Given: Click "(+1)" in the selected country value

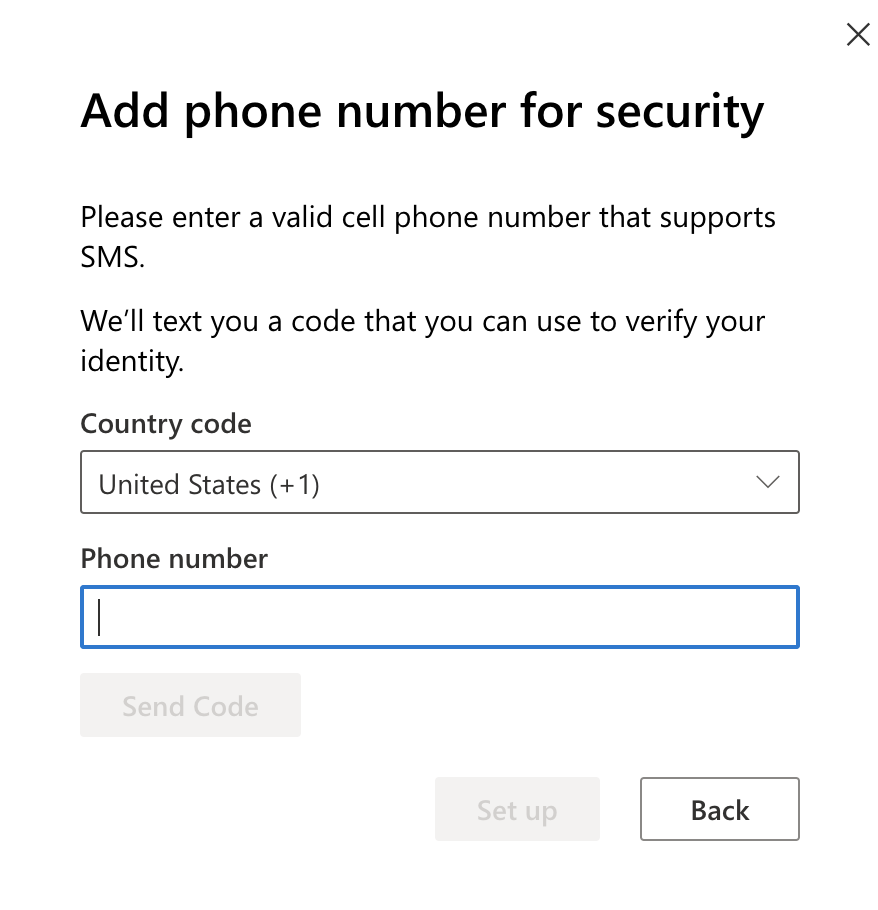Looking at the screenshot, I should [294, 485].
